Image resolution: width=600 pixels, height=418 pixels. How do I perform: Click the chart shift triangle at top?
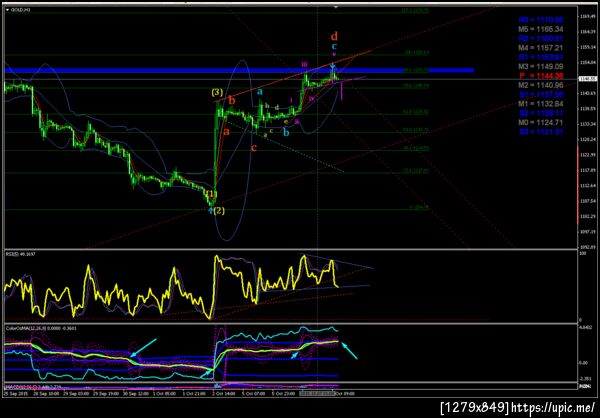click(x=336, y=7)
